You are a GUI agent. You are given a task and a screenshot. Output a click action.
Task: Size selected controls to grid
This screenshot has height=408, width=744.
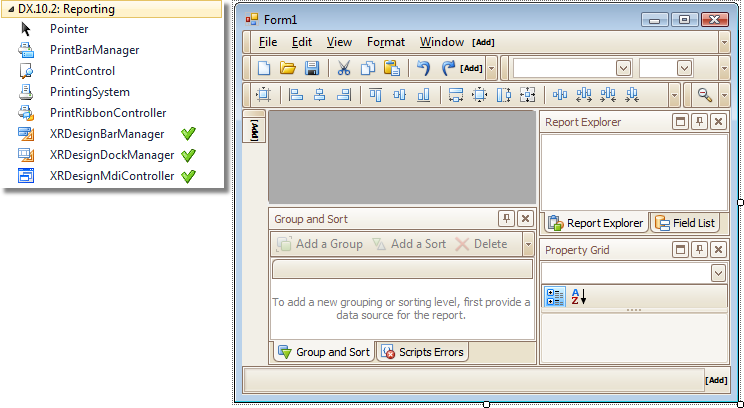[x=480, y=95]
